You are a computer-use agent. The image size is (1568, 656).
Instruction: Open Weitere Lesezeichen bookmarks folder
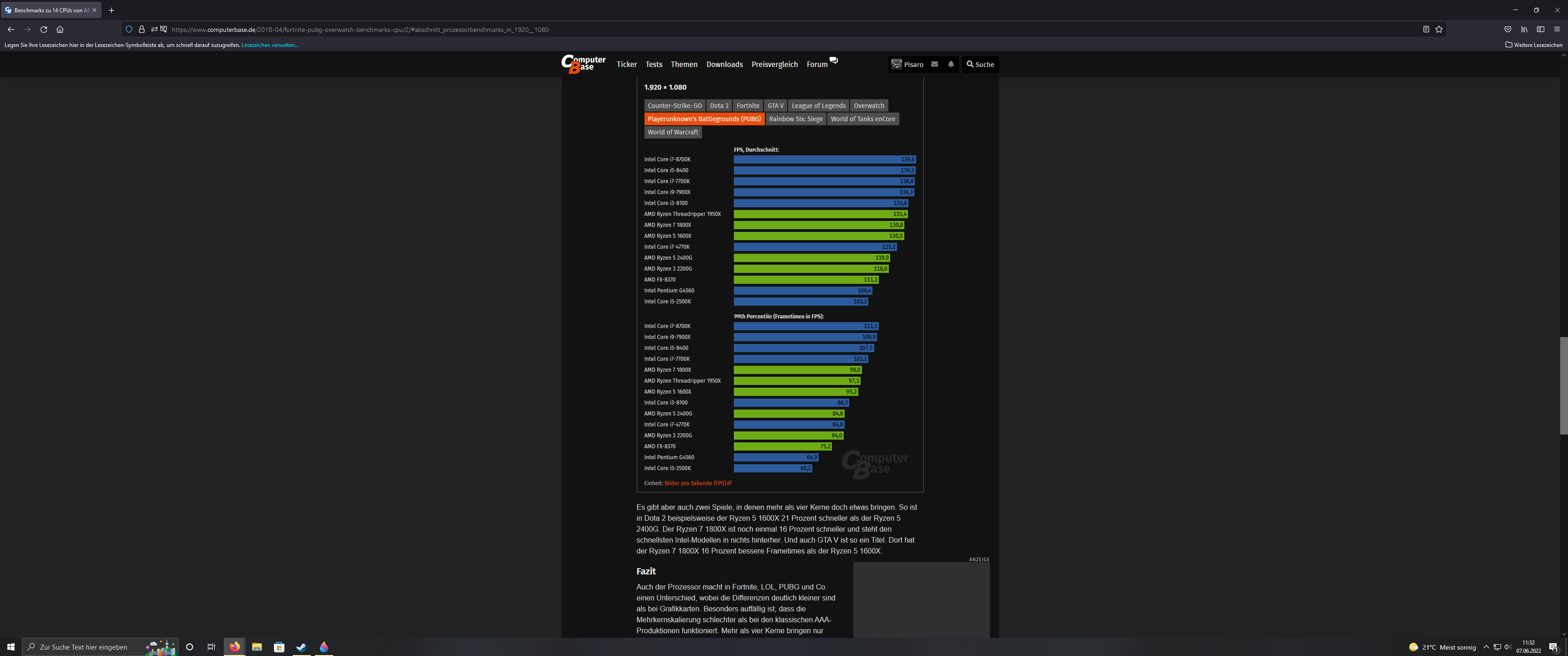click(x=1533, y=45)
